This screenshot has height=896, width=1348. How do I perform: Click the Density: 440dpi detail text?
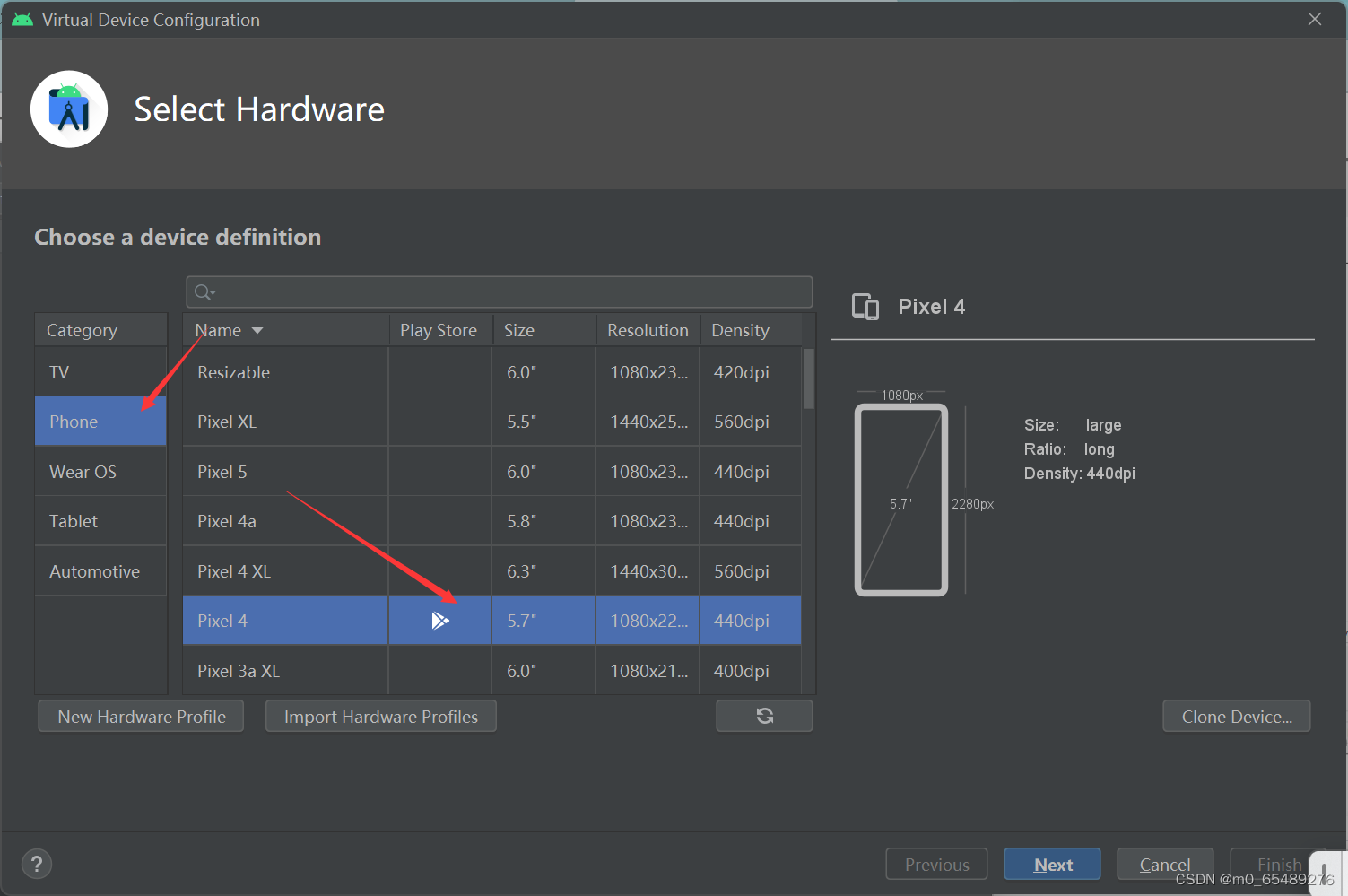pyautogui.click(x=1080, y=474)
